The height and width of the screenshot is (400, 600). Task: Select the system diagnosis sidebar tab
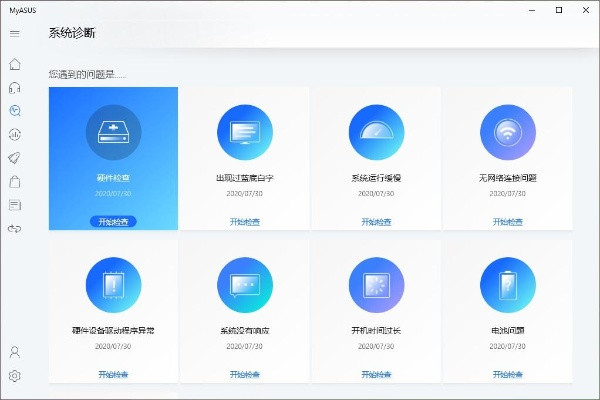15,111
